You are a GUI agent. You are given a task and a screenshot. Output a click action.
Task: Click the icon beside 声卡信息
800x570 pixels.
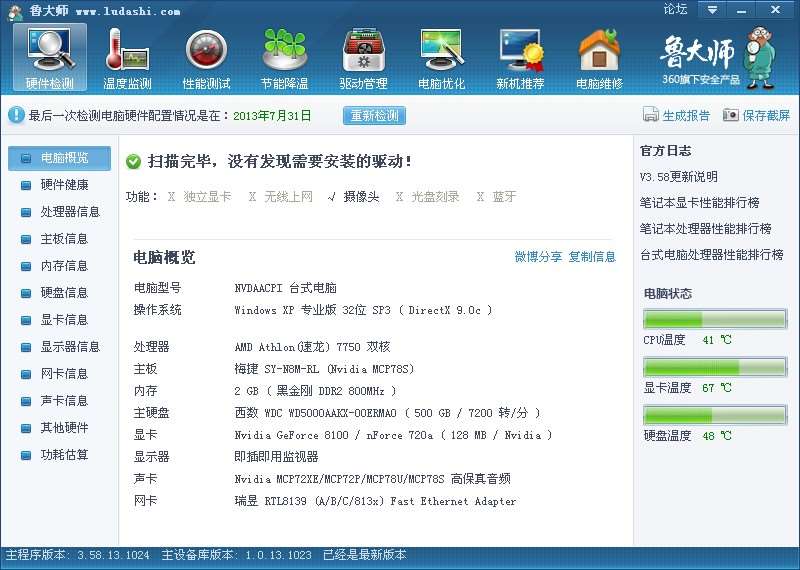(x=26, y=402)
